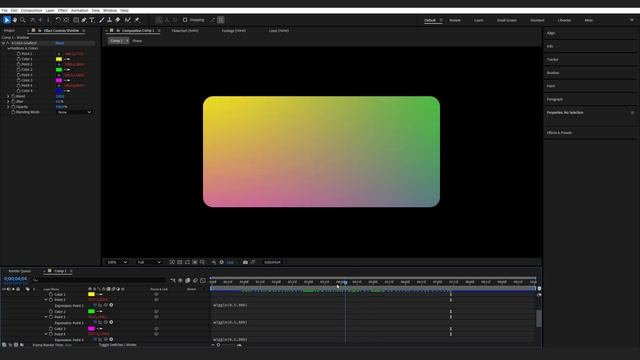Select the Selection arrow tool
Image resolution: width=640 pixels, height=360 pixels.
tap(7, 20)
